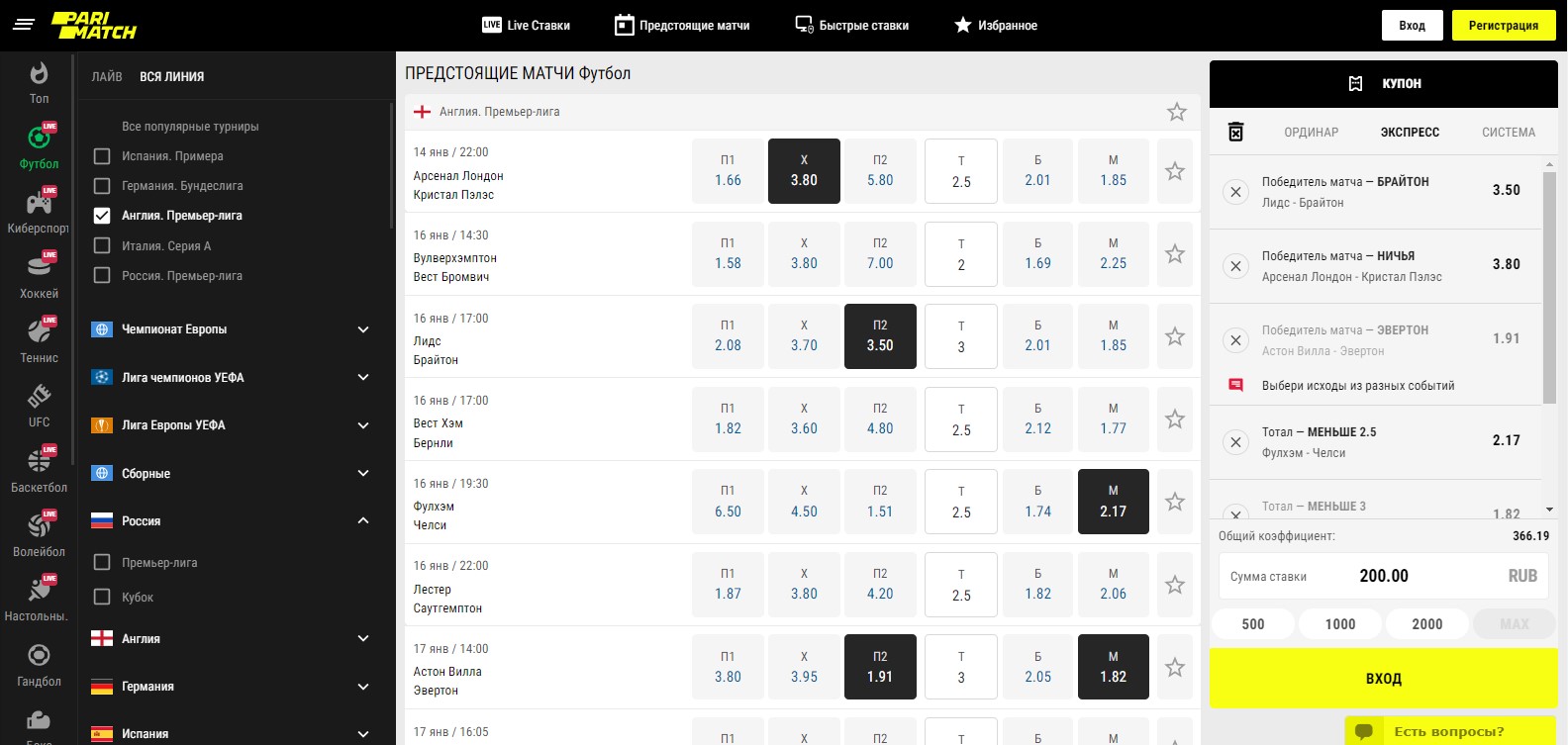Open Live Ставки in top navigation
Viewport: 1568px width, 745px height.
point(526,25)
